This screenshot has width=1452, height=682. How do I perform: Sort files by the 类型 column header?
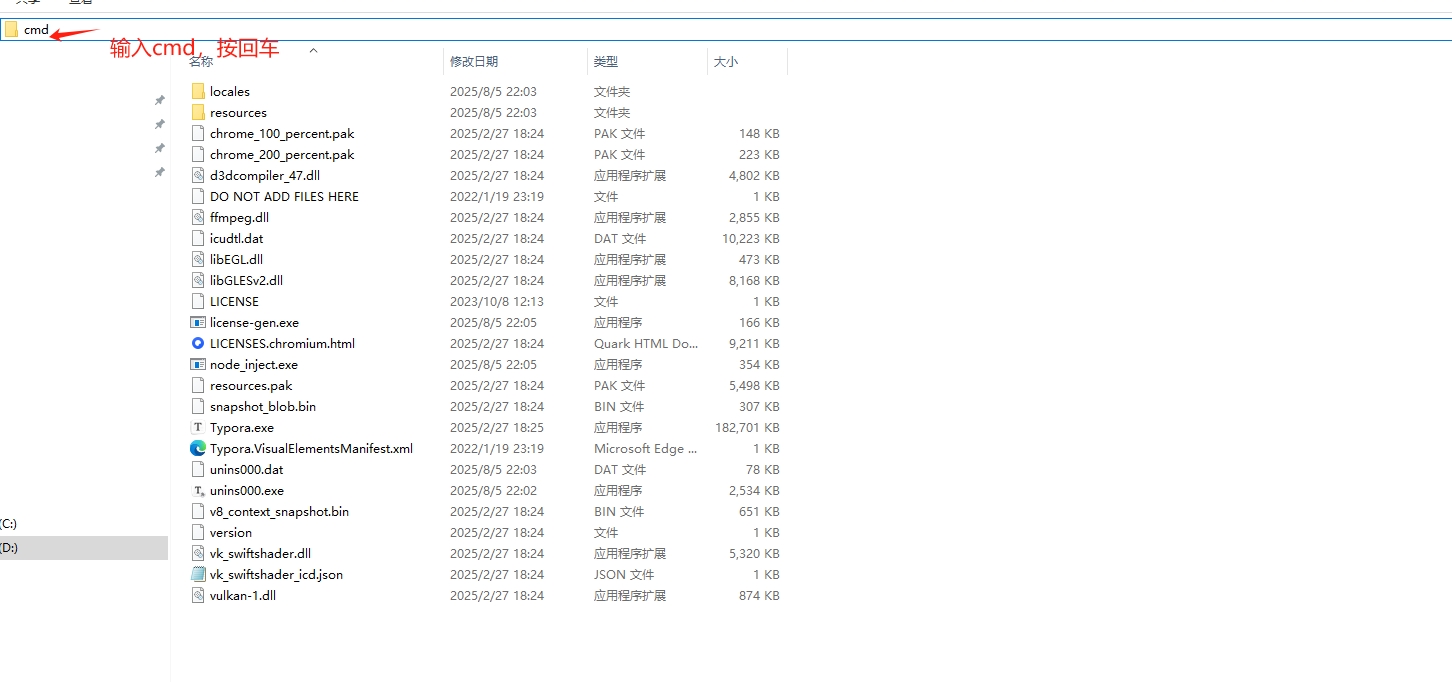(x=606, y=62)
